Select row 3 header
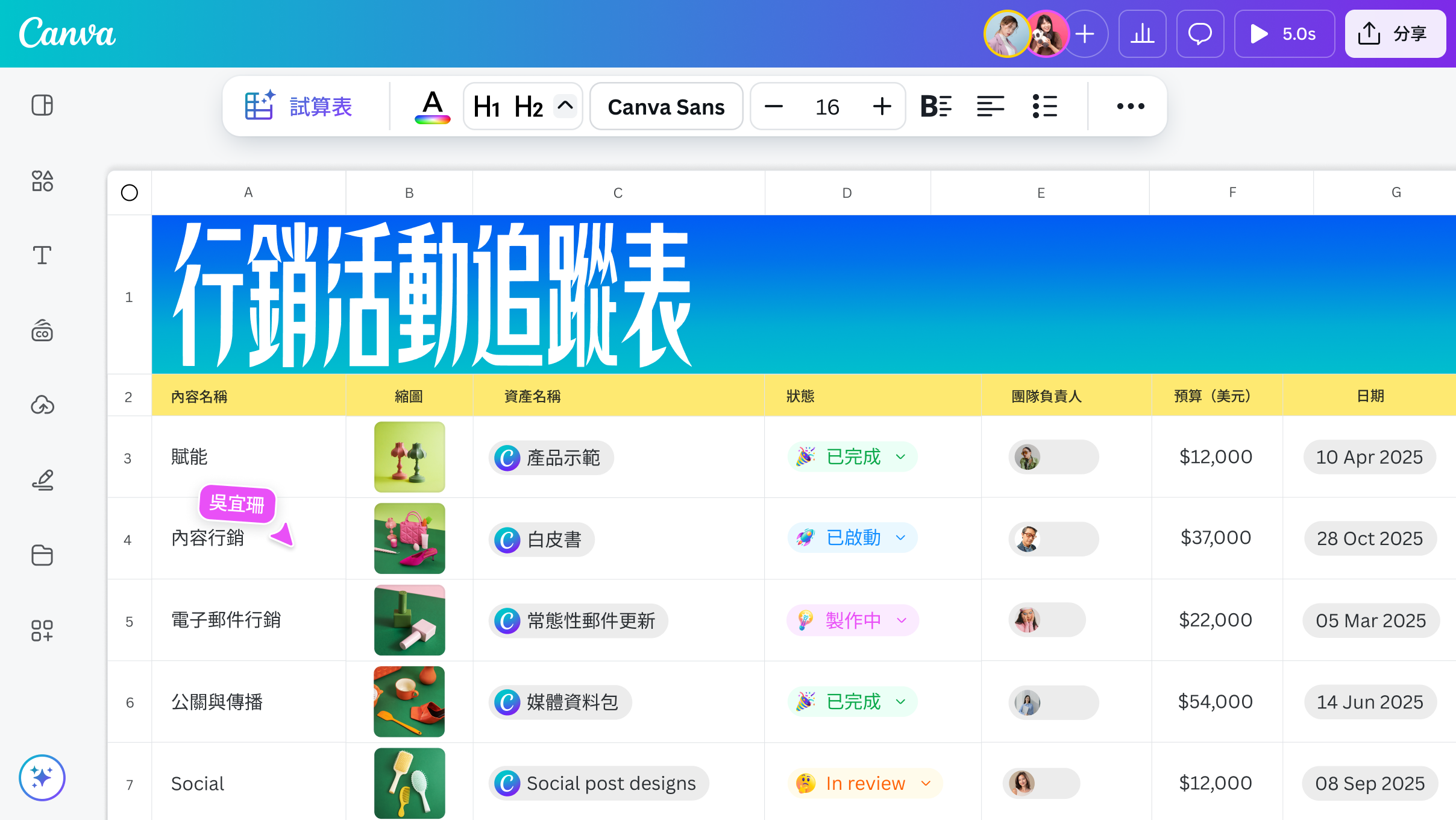 (x=128, y=458)
